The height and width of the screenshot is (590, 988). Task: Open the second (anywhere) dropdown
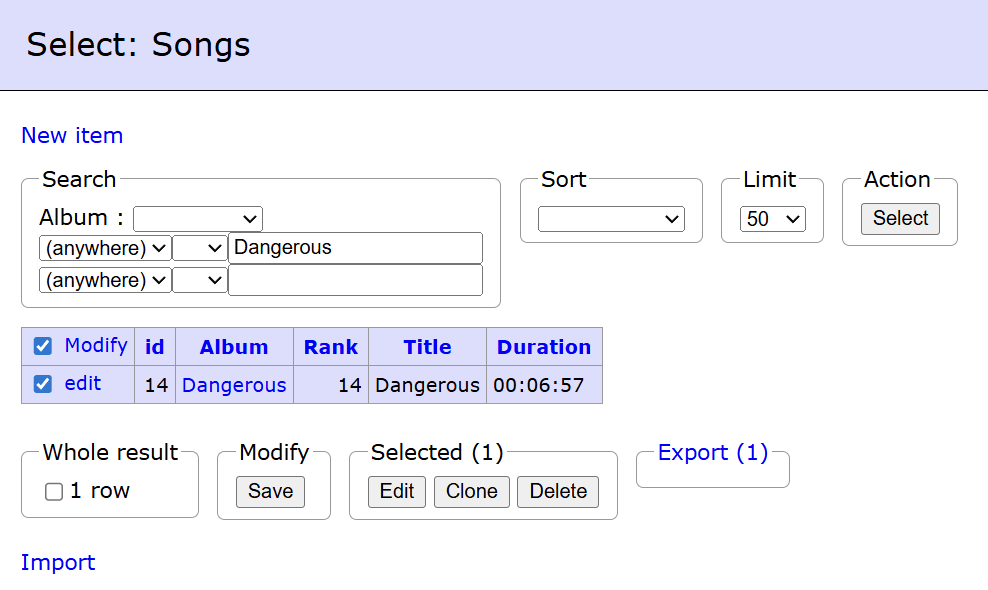pyautogui.click(x=104, y=279)
